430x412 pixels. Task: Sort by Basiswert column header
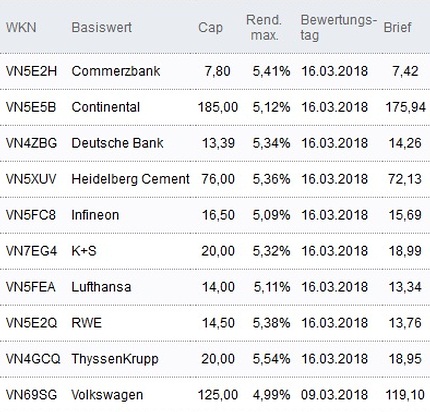(x=102, y=27)
